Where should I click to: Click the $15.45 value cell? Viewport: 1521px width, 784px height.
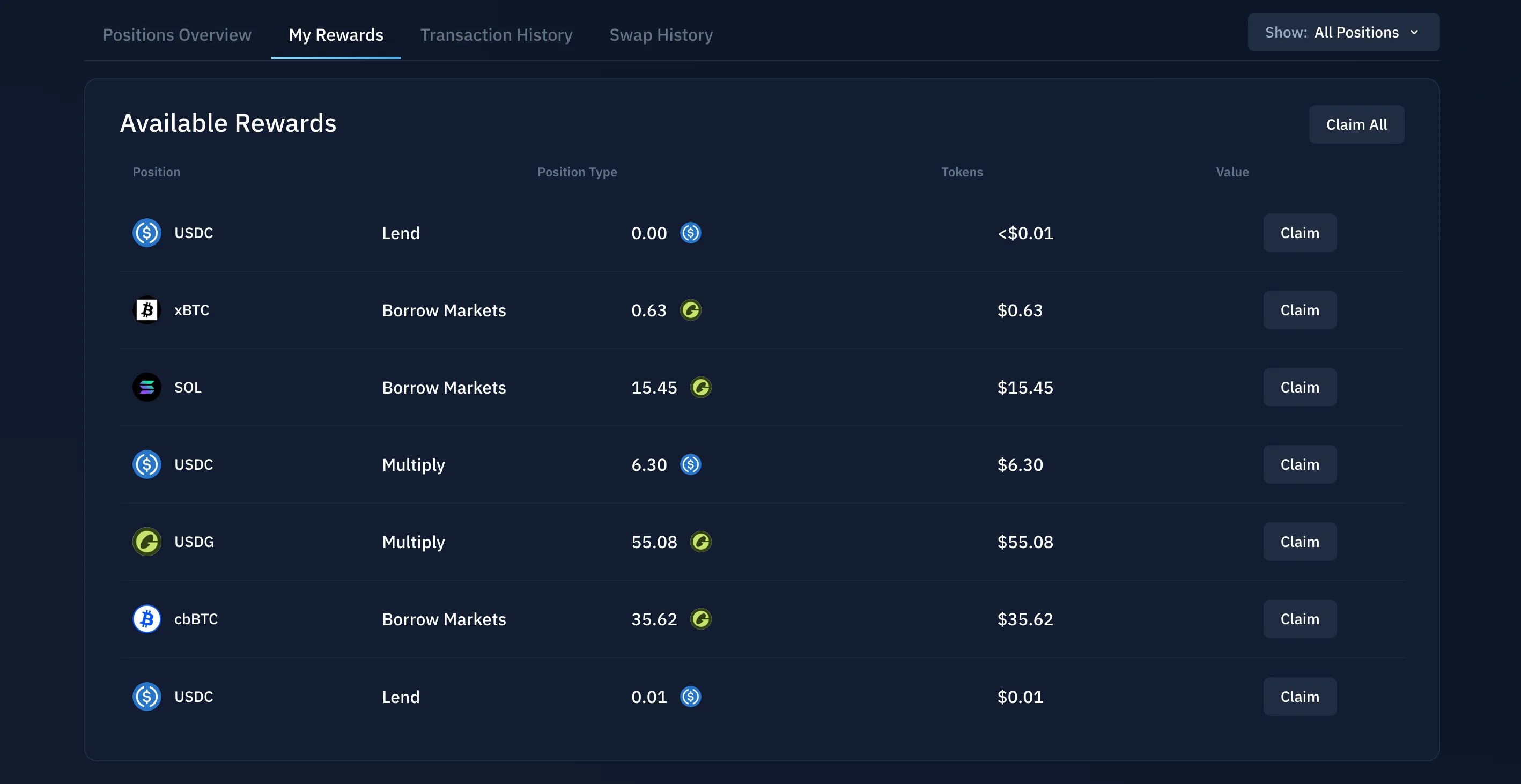1025,387
